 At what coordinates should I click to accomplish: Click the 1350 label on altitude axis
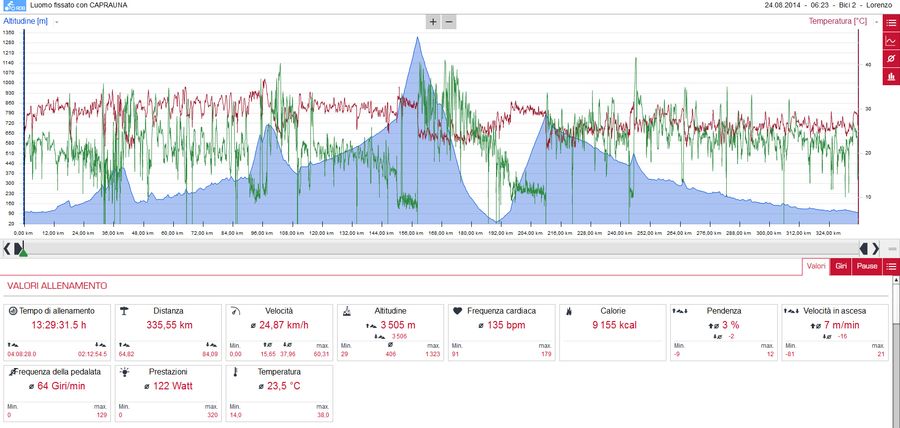[x=8, y=33]
